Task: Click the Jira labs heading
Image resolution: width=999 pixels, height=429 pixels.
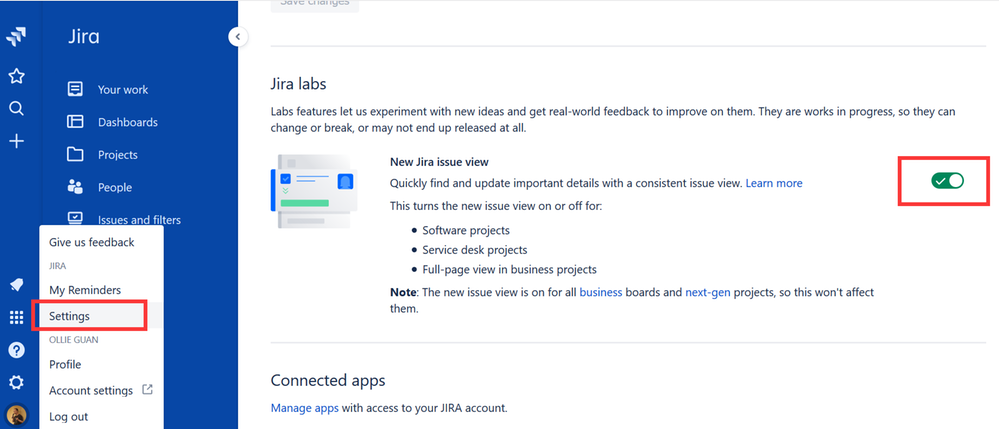Action: pos(298,84)
